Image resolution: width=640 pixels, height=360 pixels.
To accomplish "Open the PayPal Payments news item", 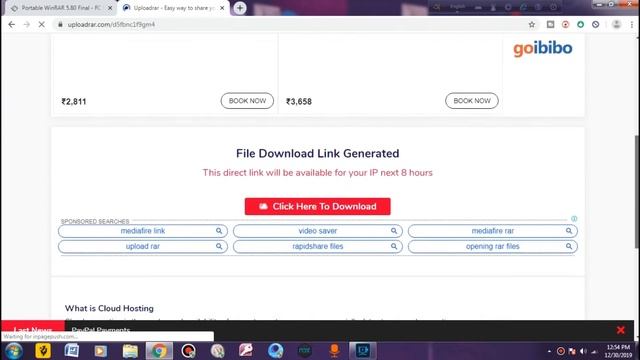I will [101, 330].
